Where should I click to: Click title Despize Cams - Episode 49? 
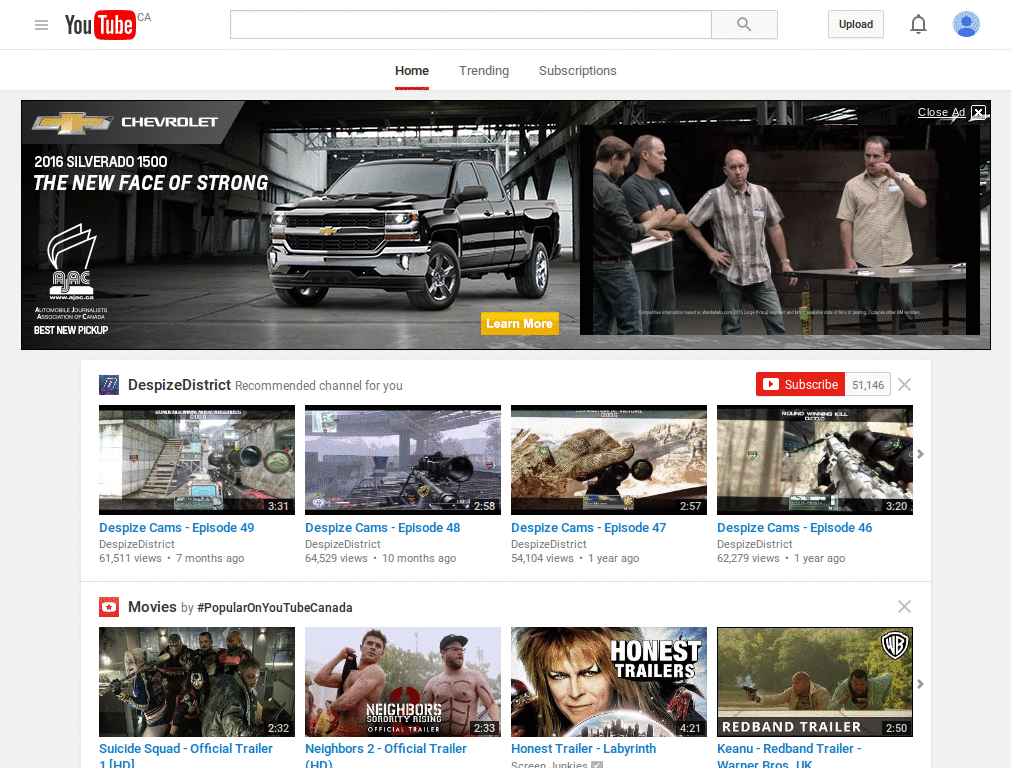pos(176,528)
